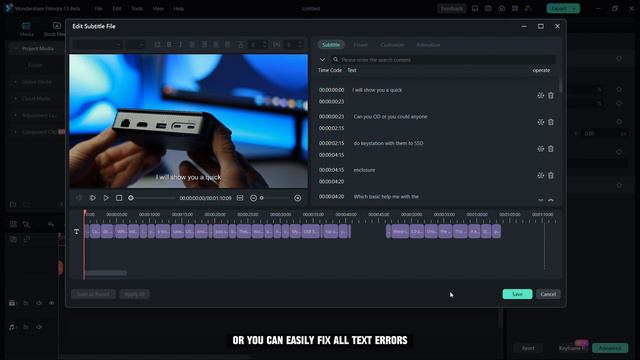Image resolution: width=640 pixels, height=360 pixels.
Task: Open the Tools menu in Filmora
Action: point(137,9)
